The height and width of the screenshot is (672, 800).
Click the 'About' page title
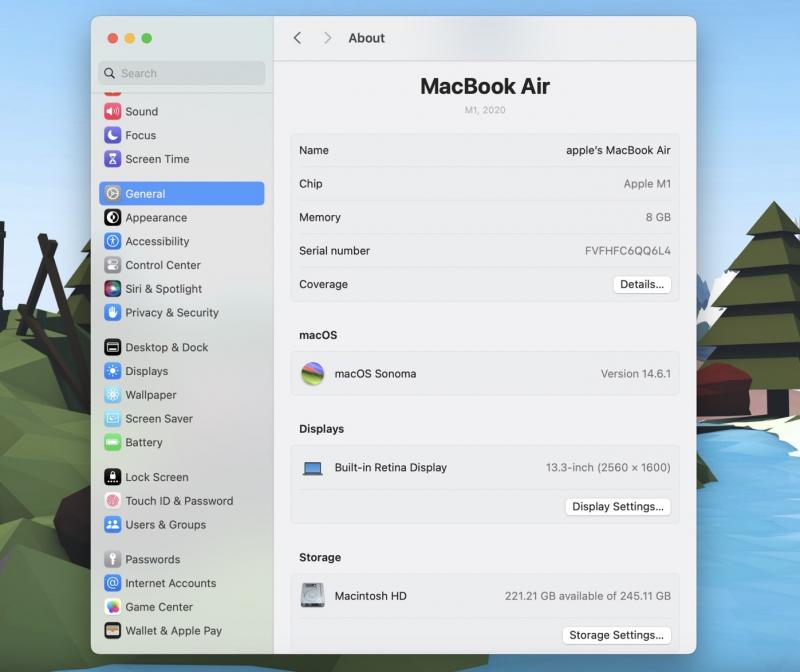366,38
